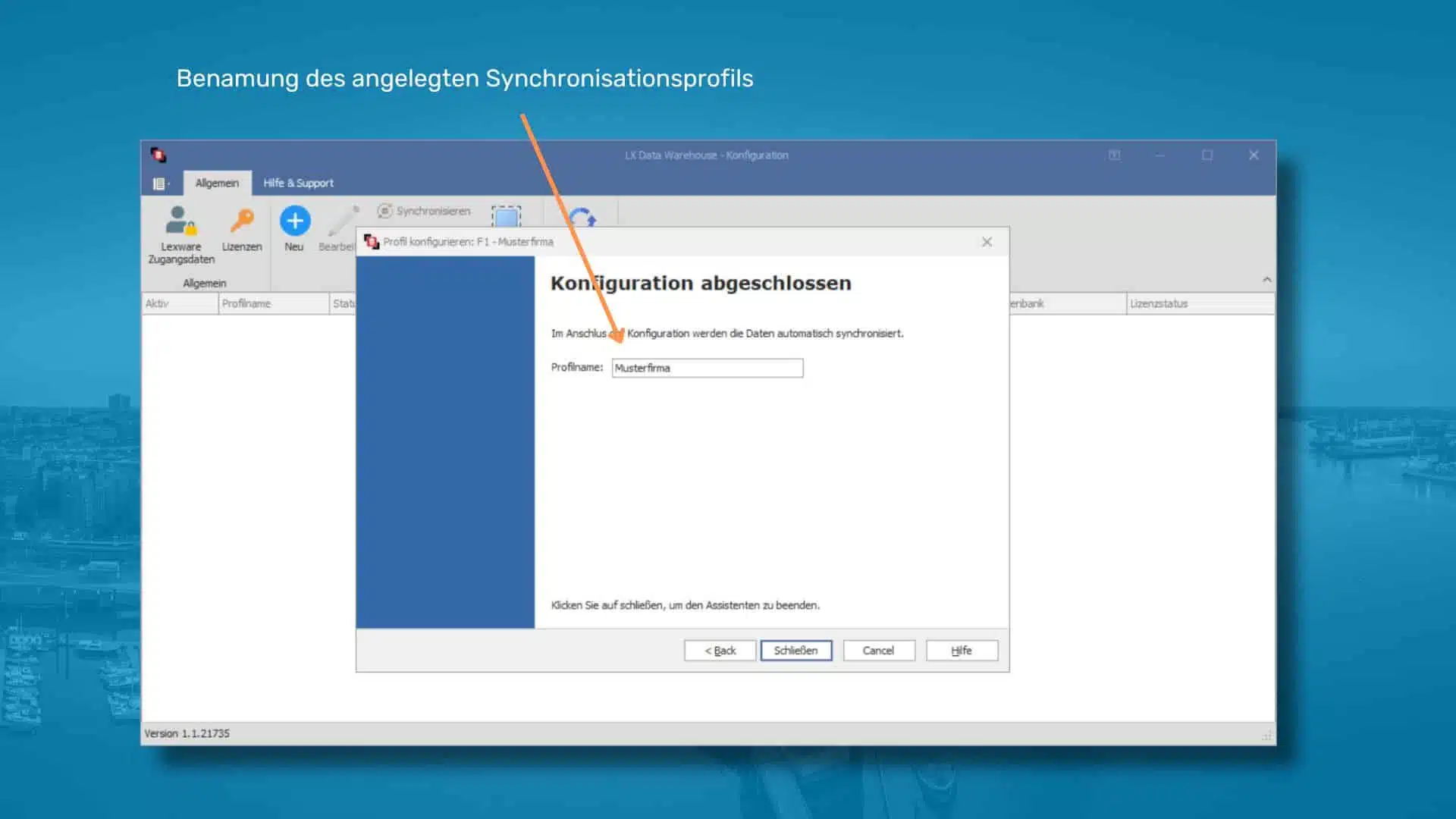
Task: Click the dashed selection rectangle icon
Action: tap(506, 216)
